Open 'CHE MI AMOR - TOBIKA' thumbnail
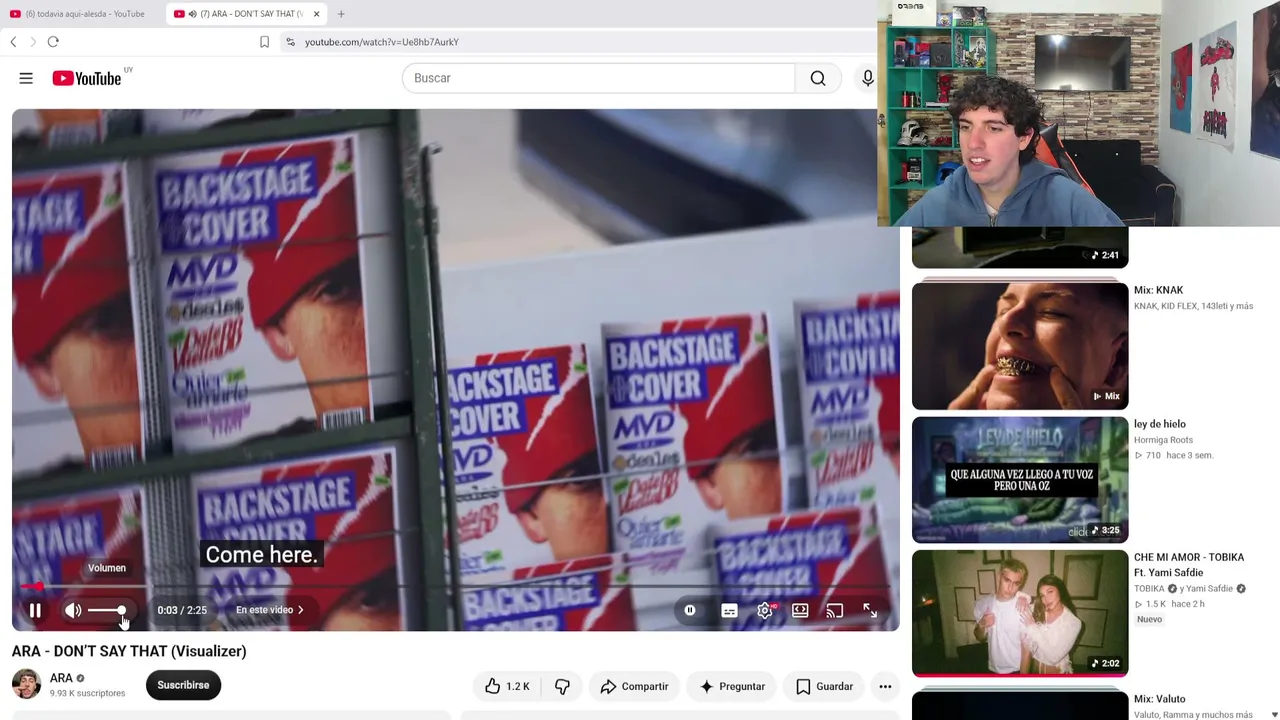This screenshot has height=720, width=1280. (1020, 613)
